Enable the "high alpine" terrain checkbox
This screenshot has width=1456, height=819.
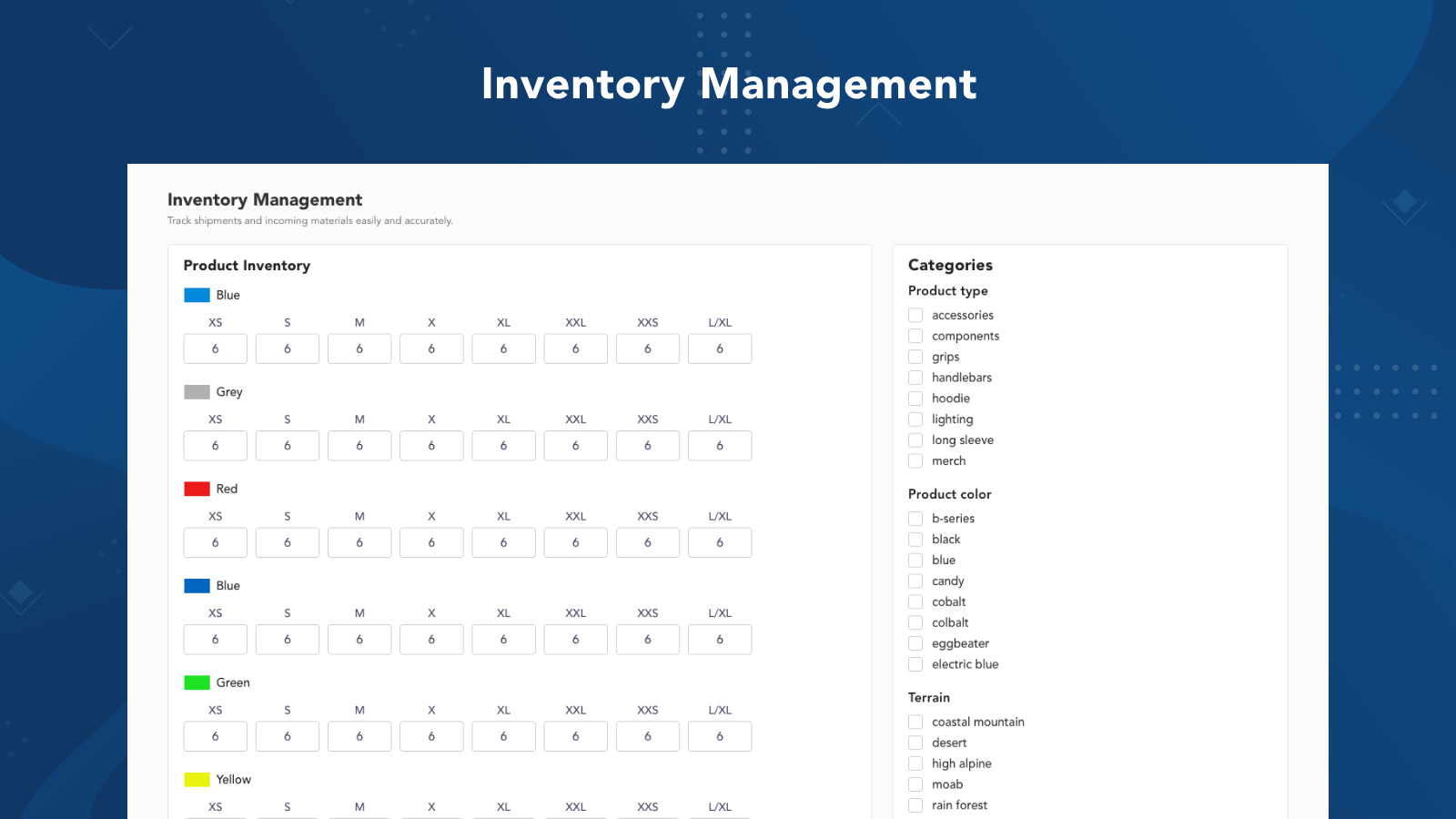pyautogui.click(x=915, y=763)
